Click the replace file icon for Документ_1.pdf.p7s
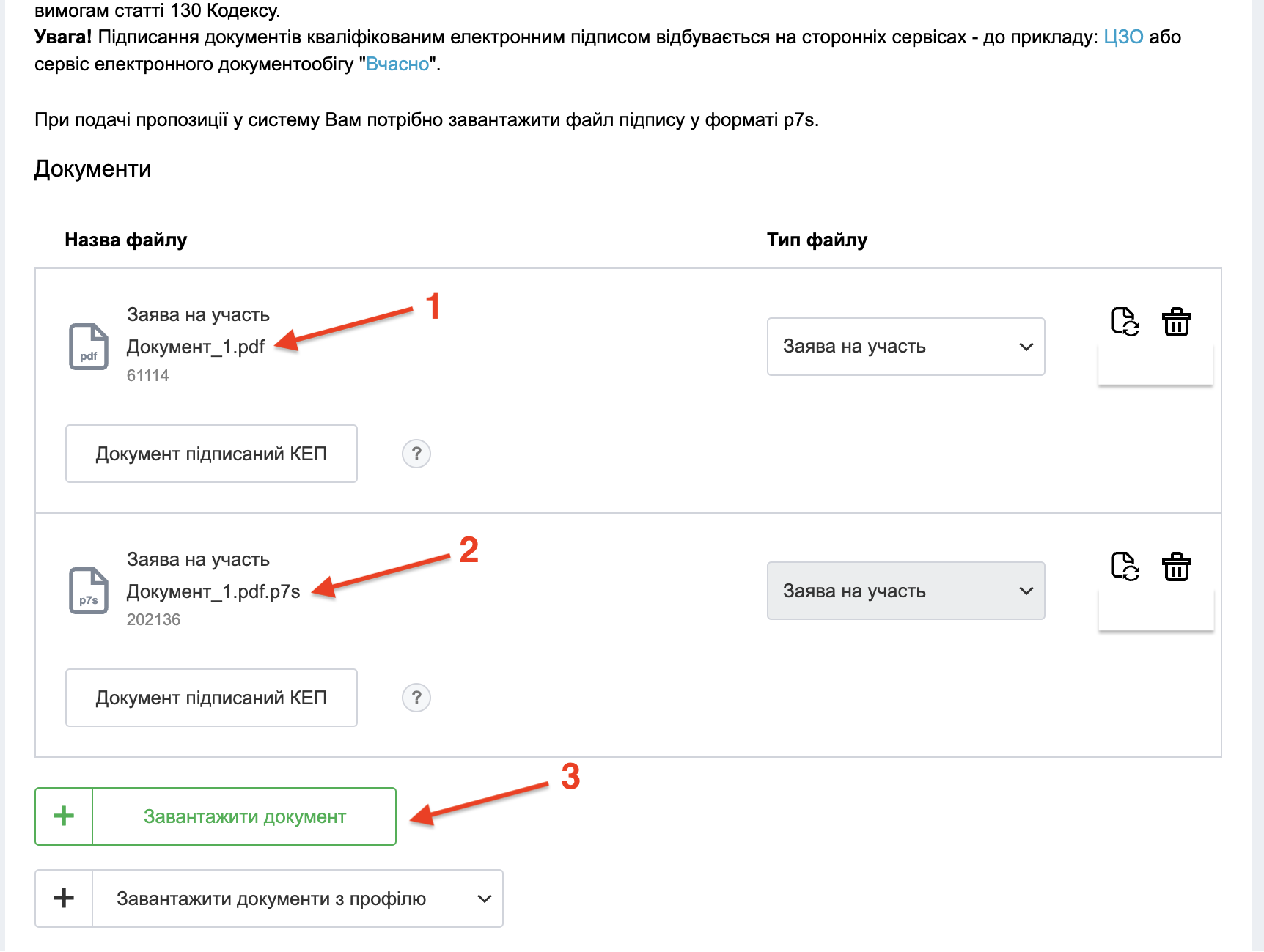The image size is (1264, 952). [1125, 567]
